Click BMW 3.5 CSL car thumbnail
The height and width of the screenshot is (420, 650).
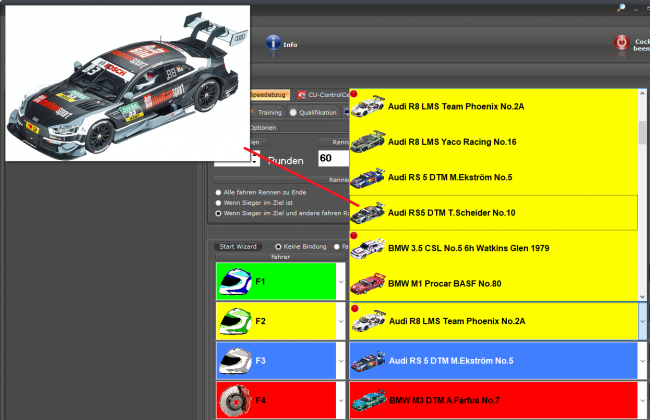click(x=368, y=248)
